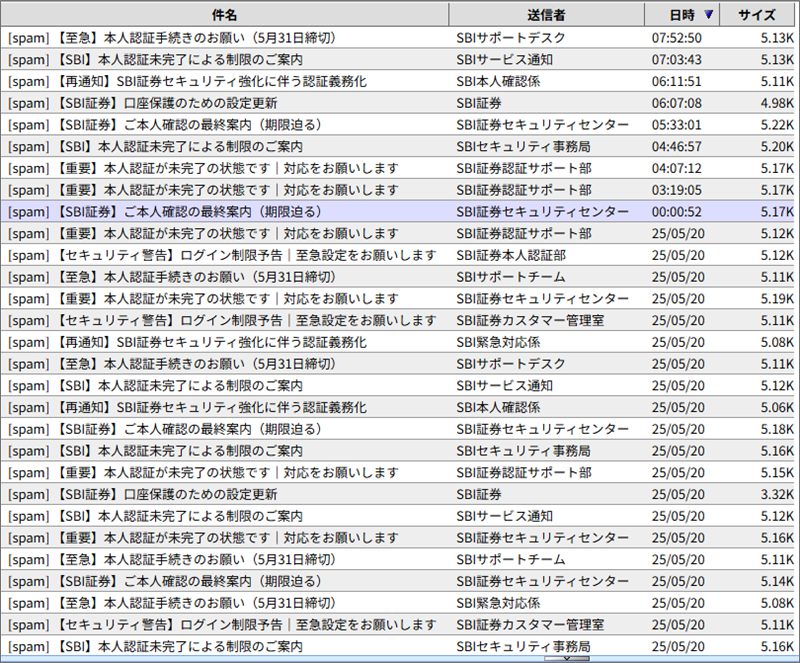
Task: Click the 5.22K size cell
Action: click(x=777, y=125)
